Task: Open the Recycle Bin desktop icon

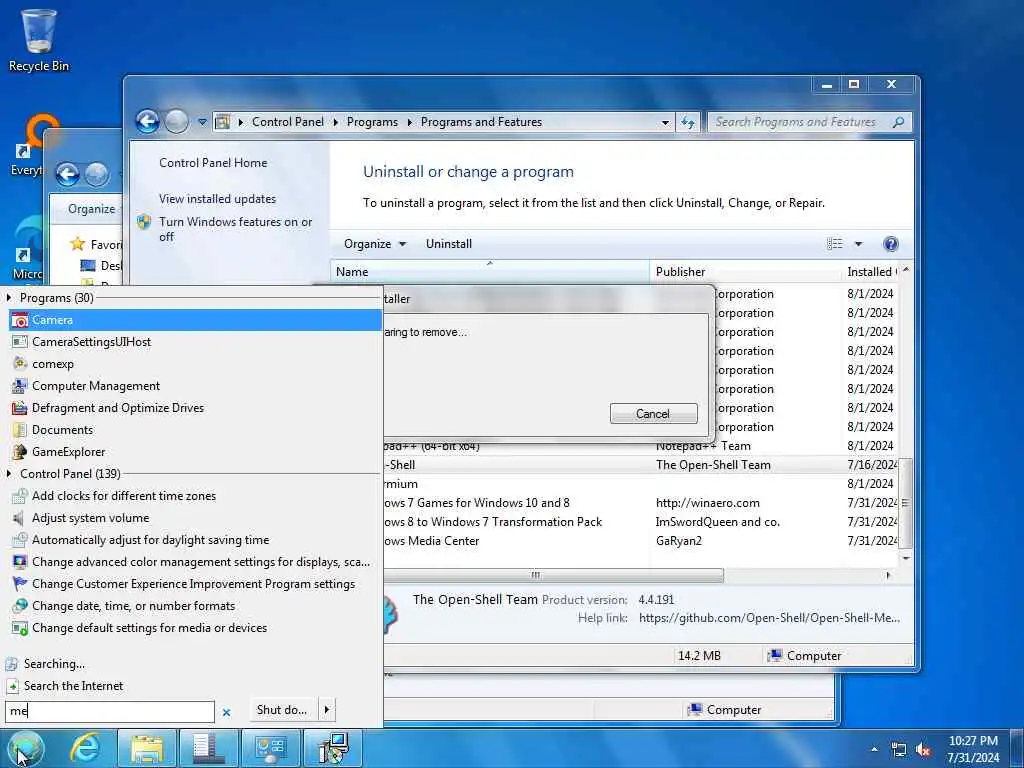Action: click(x=39, y=40)
